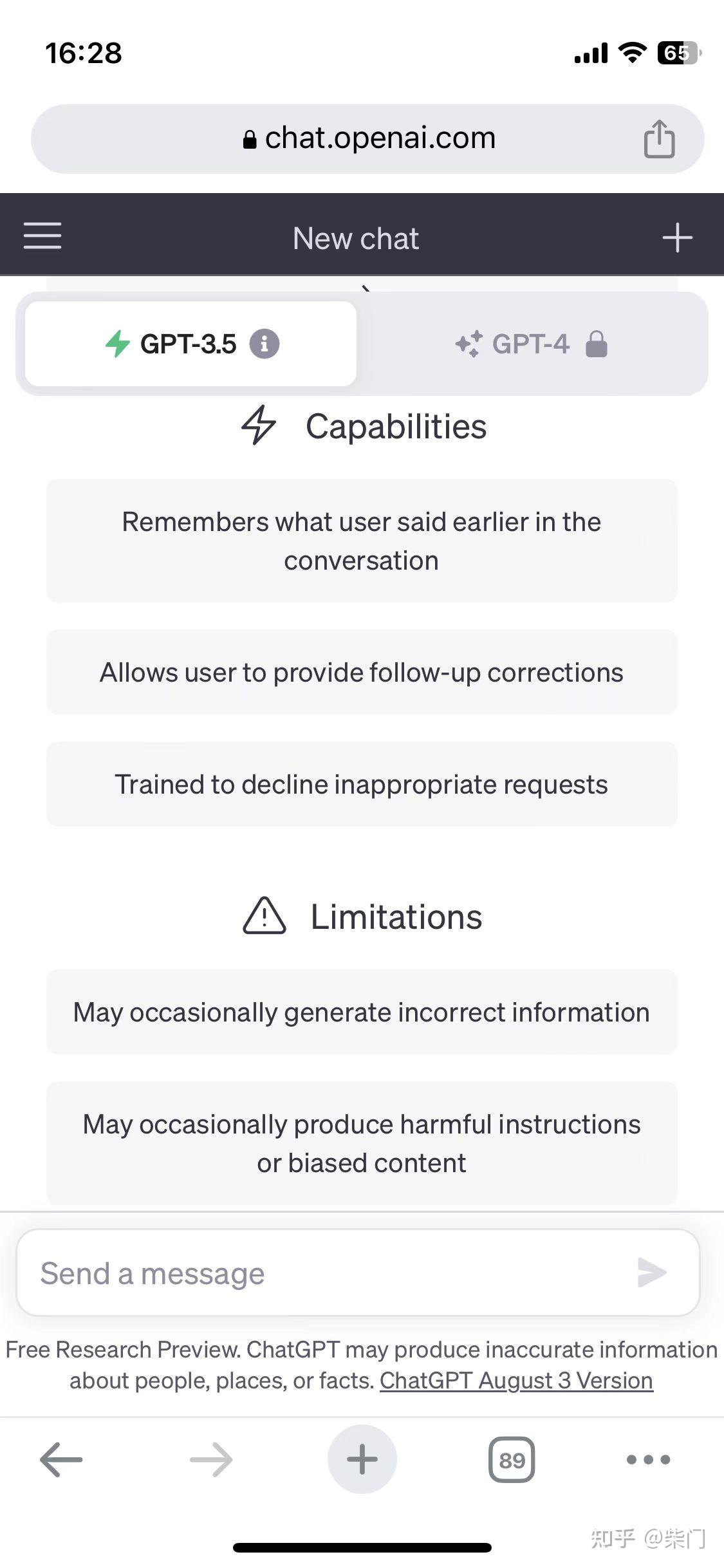Click 'Allows user to provide follow-up corrections' card
This screenshot has width=724, height=1568.
(x=362, y=672)
